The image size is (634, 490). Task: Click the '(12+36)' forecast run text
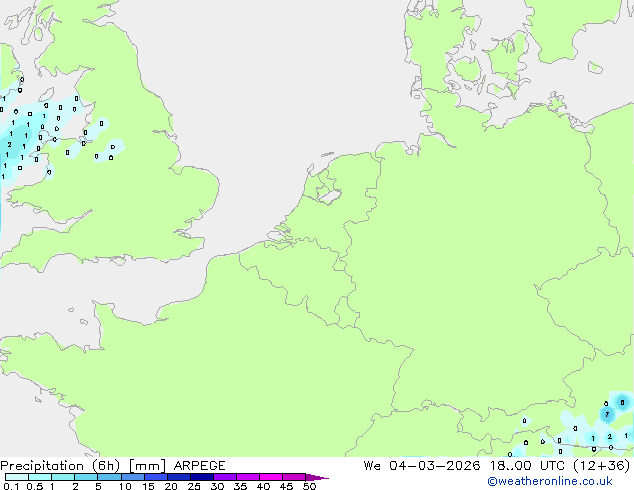(602, 466)
